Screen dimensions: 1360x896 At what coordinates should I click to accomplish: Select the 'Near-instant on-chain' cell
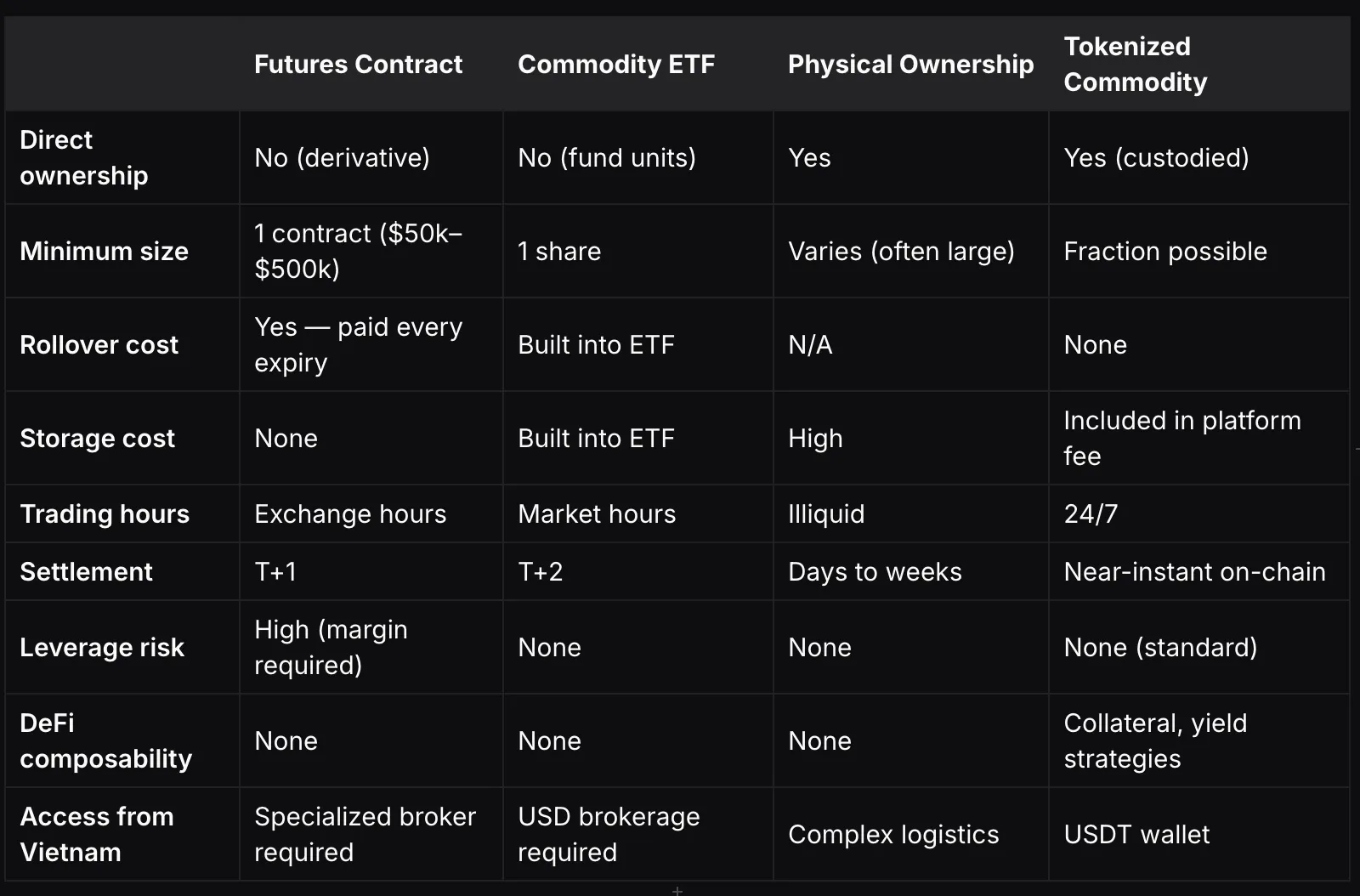1199,571
